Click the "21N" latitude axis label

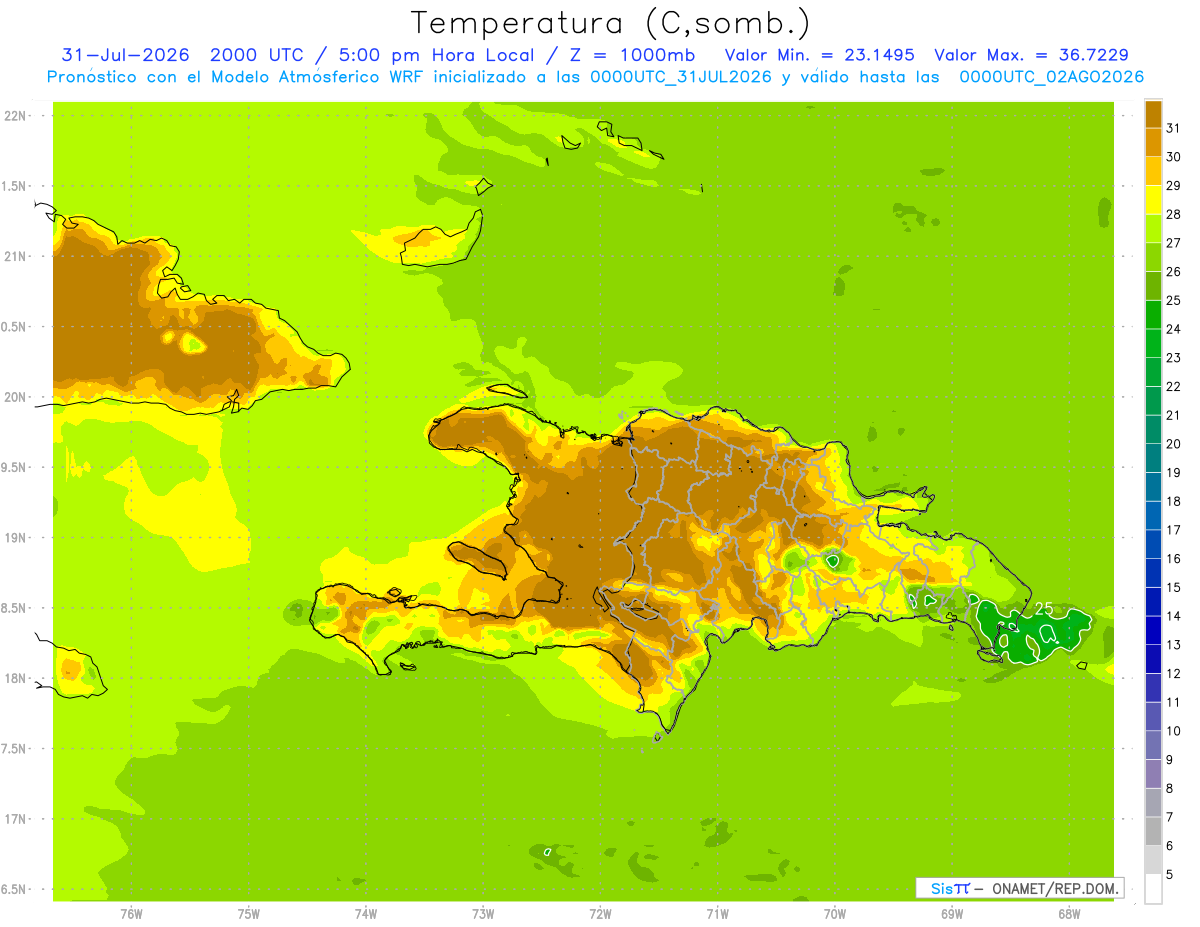[x=16, y=257]
